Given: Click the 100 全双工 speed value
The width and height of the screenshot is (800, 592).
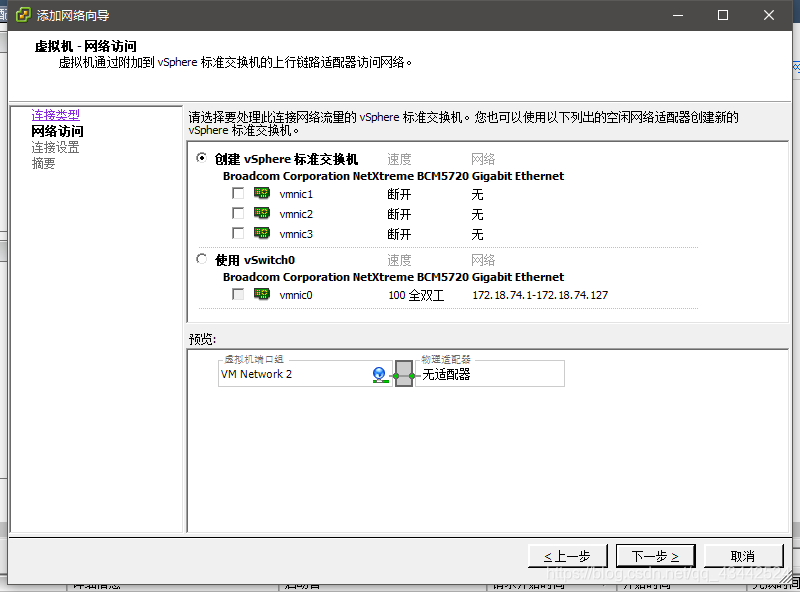Looking at the screenshot, I should 416,295.
